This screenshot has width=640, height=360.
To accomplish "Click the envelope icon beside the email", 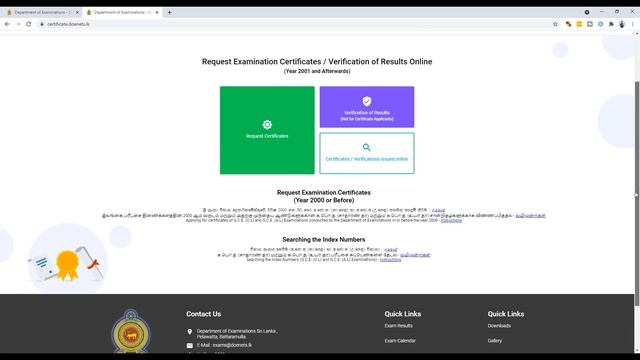I will 190,345.
